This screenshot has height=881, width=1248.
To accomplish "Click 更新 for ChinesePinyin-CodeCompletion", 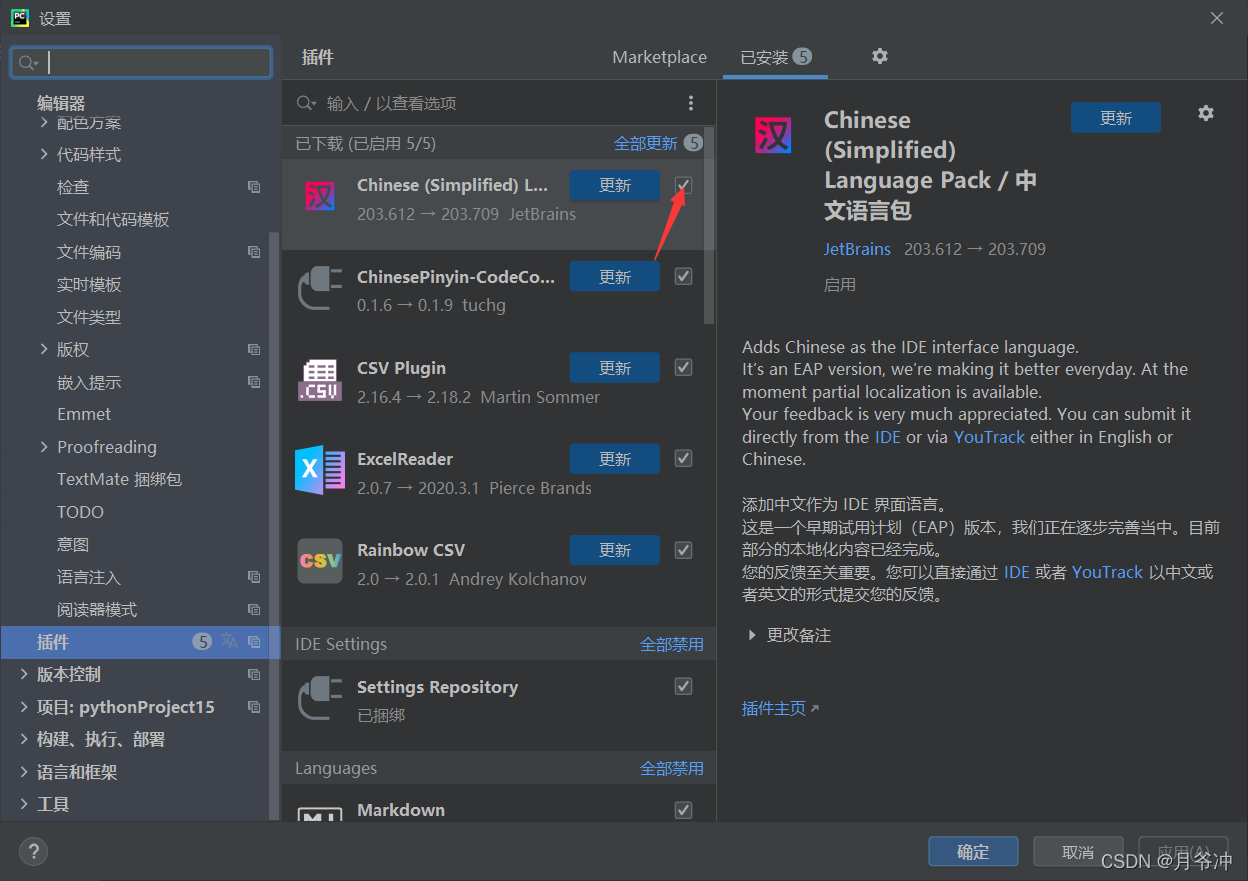I will (x=615, y=276).
